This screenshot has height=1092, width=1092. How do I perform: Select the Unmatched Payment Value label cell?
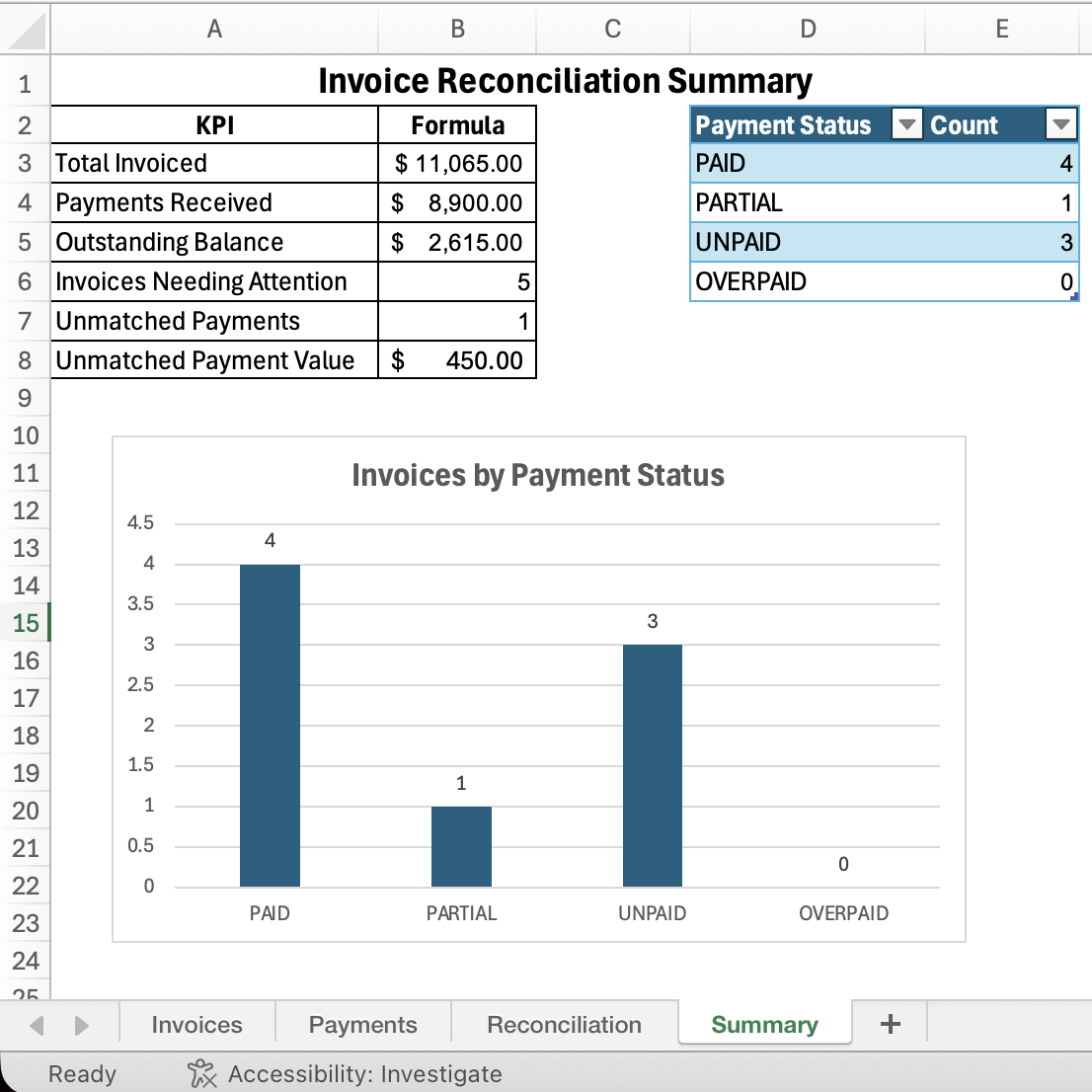[214, 360]
